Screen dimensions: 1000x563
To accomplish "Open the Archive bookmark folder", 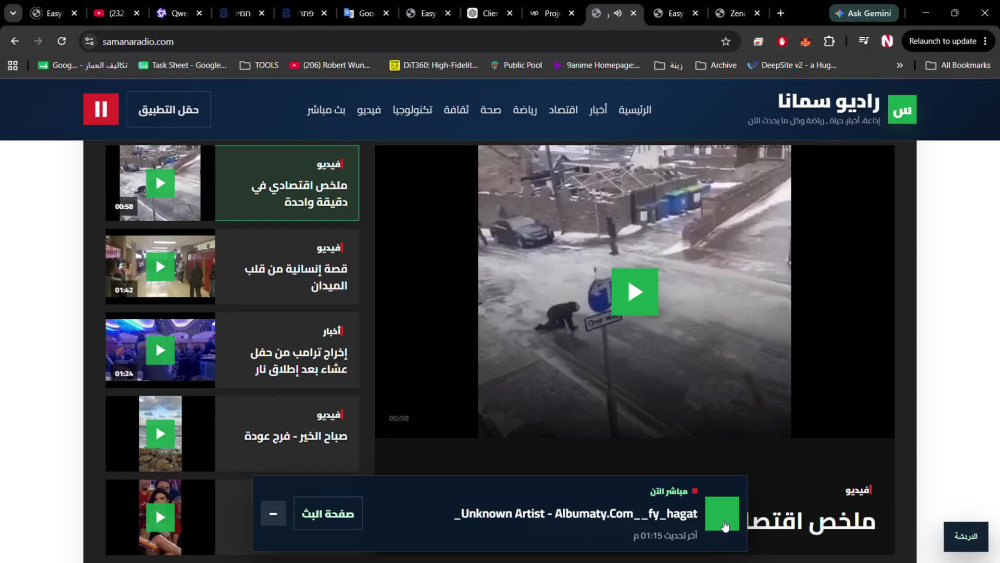I will pyautogui.click(x=716, y=65).
